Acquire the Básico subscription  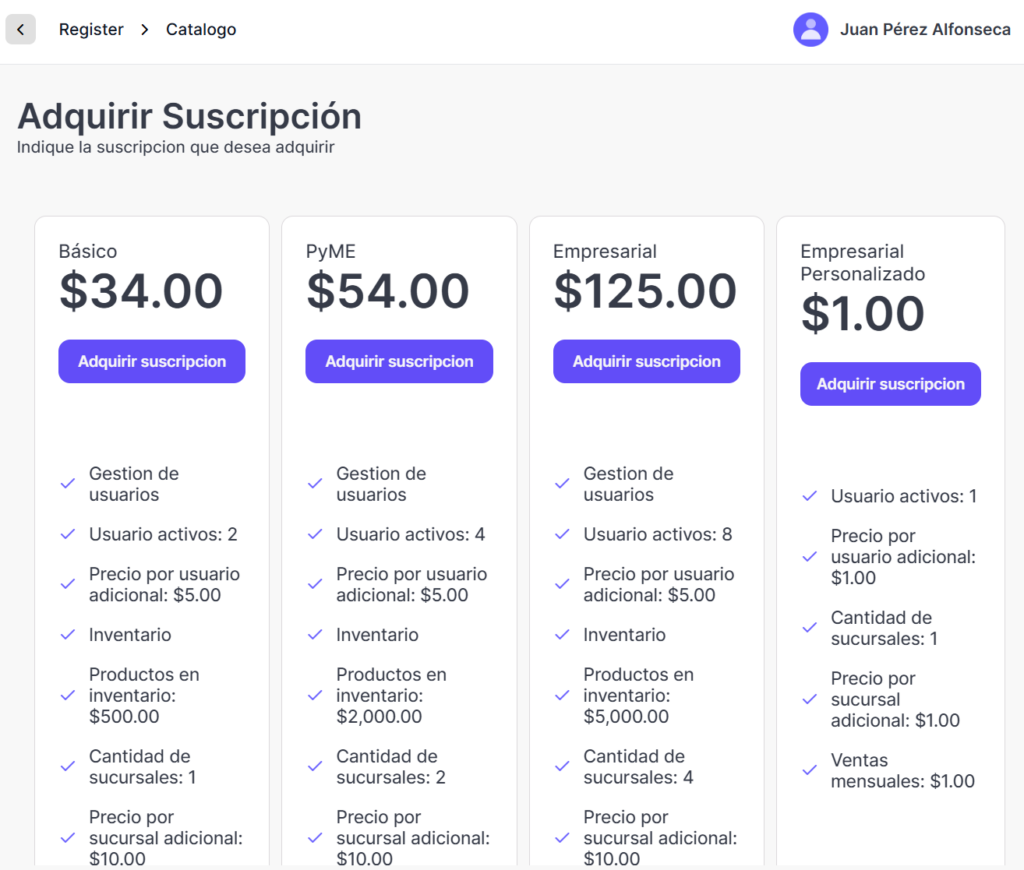pyautogui.click(x=152, y=362)
